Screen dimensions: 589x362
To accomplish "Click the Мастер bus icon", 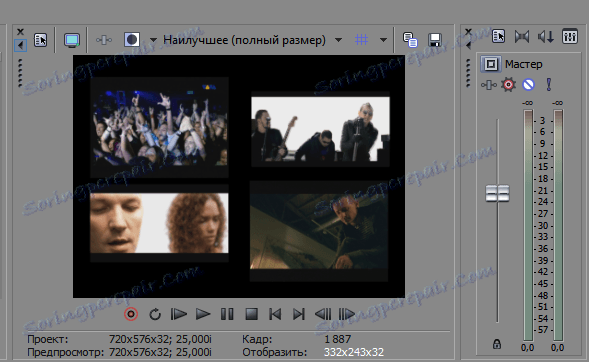I will pos(491,64).
